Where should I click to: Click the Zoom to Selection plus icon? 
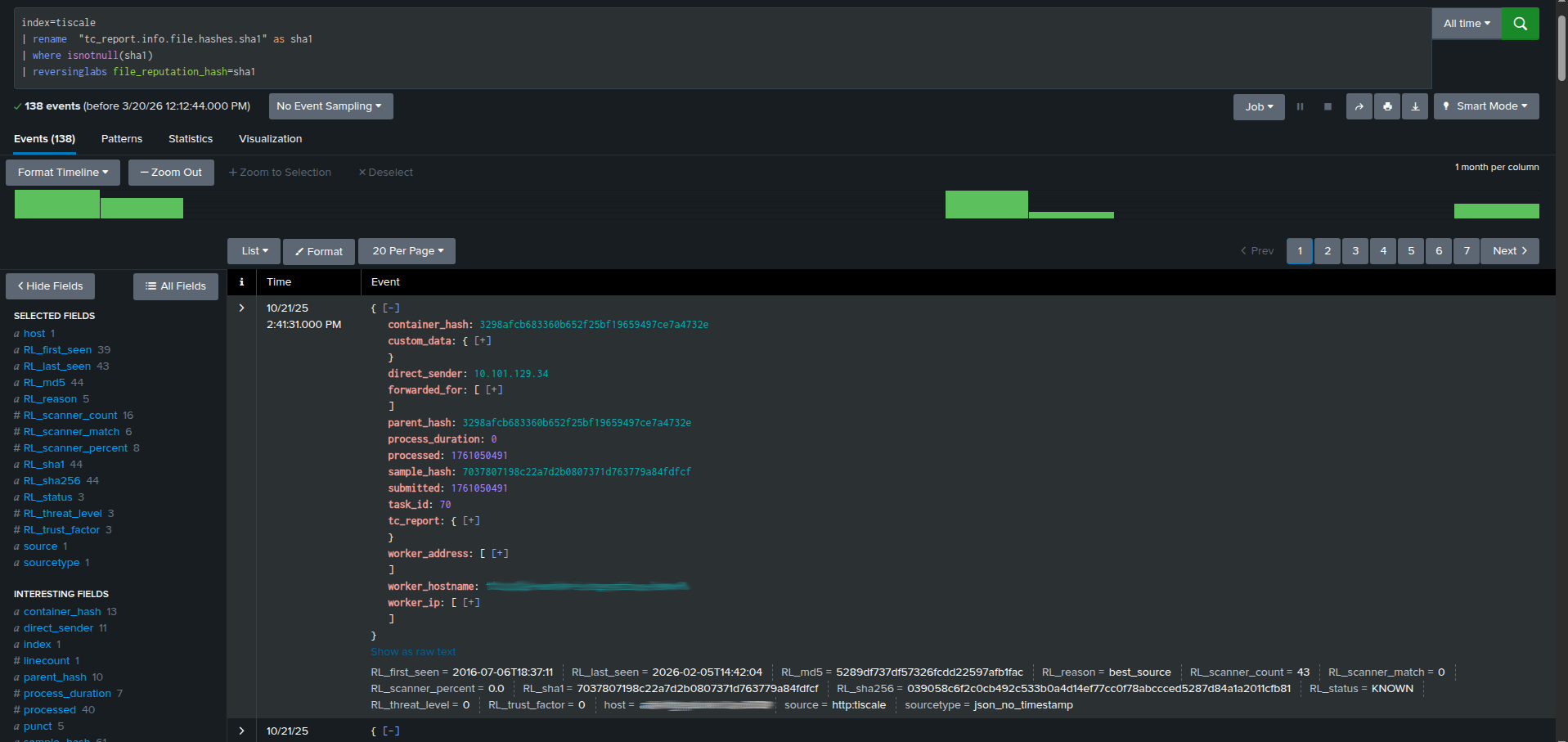coord(235,172)
